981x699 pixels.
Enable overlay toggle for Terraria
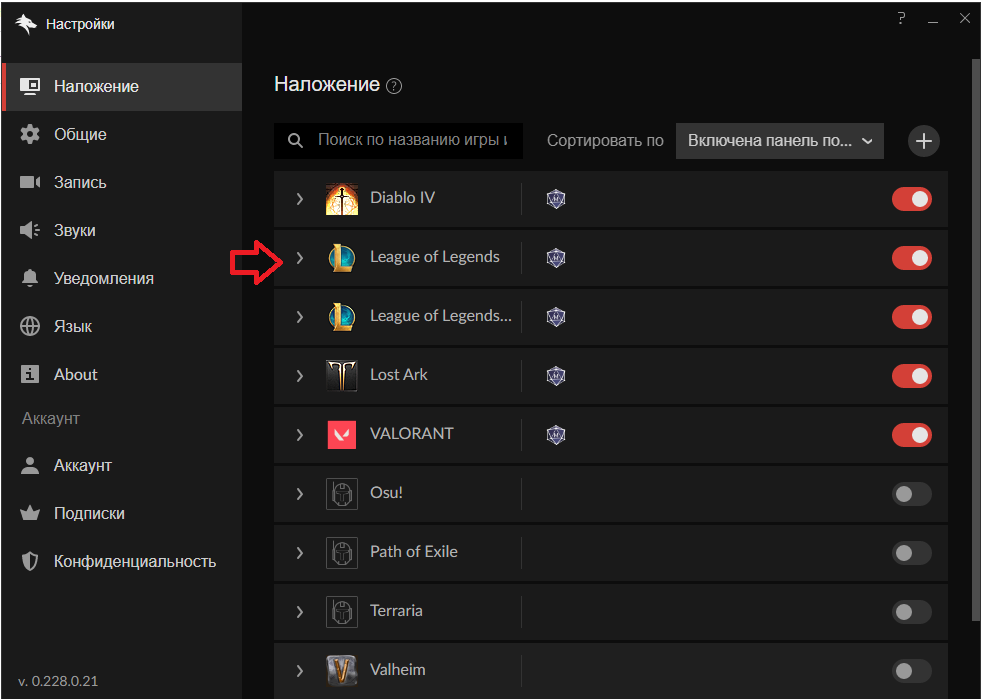click(x=912, y=612)
